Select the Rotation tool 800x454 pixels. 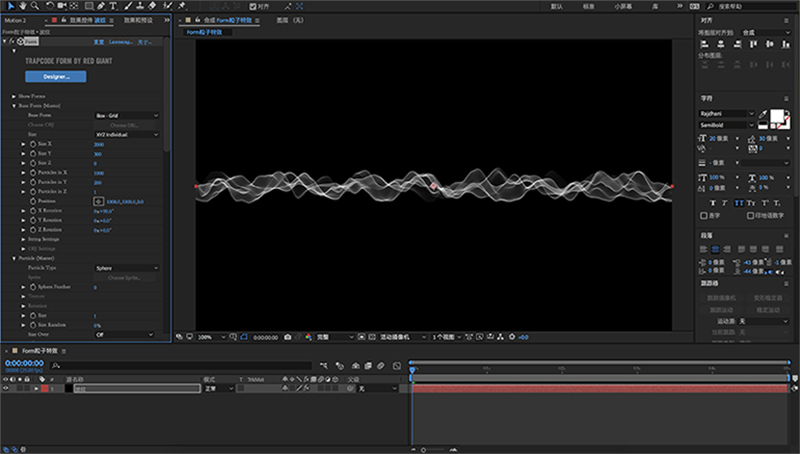click(49, 6)
